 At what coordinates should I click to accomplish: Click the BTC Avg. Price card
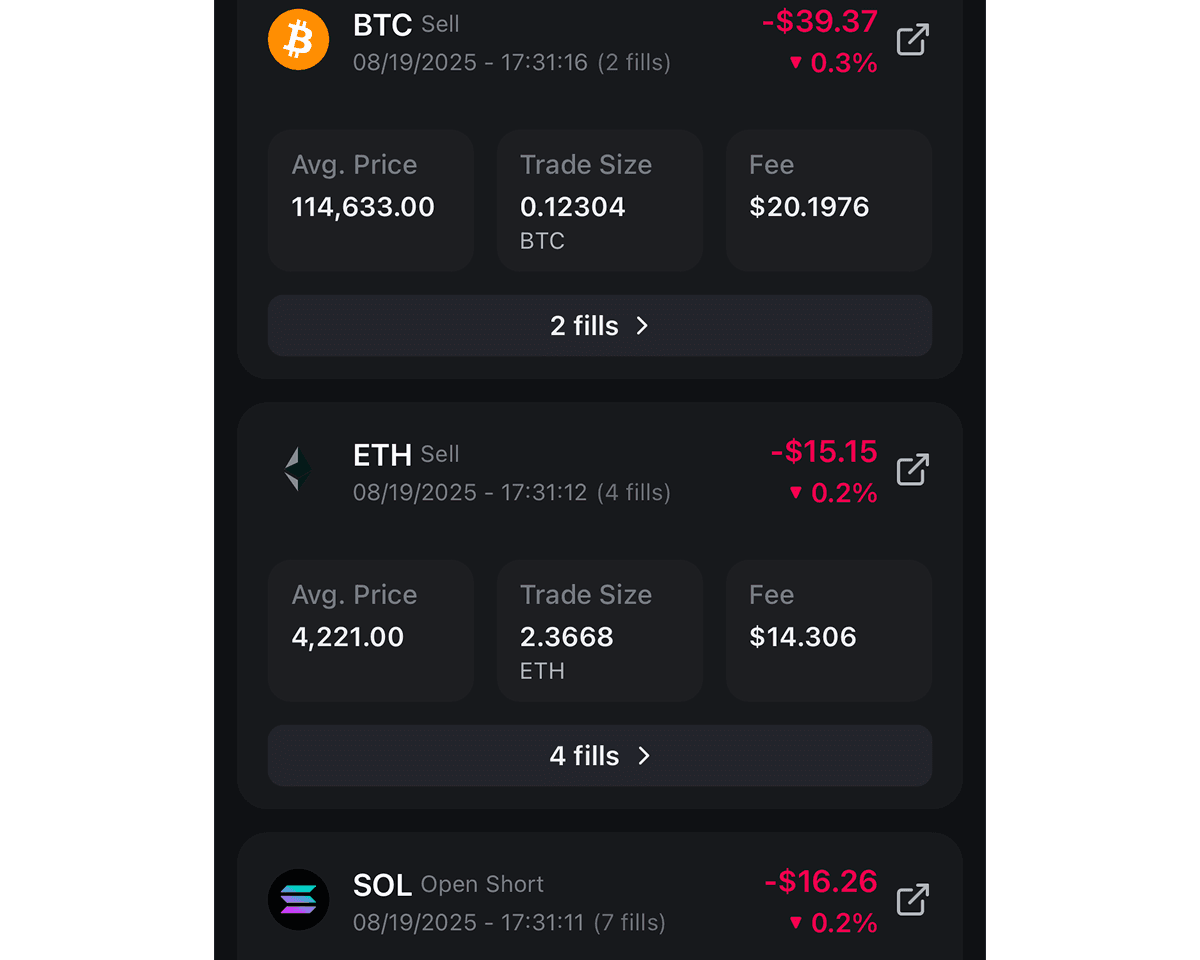point(370,200)
